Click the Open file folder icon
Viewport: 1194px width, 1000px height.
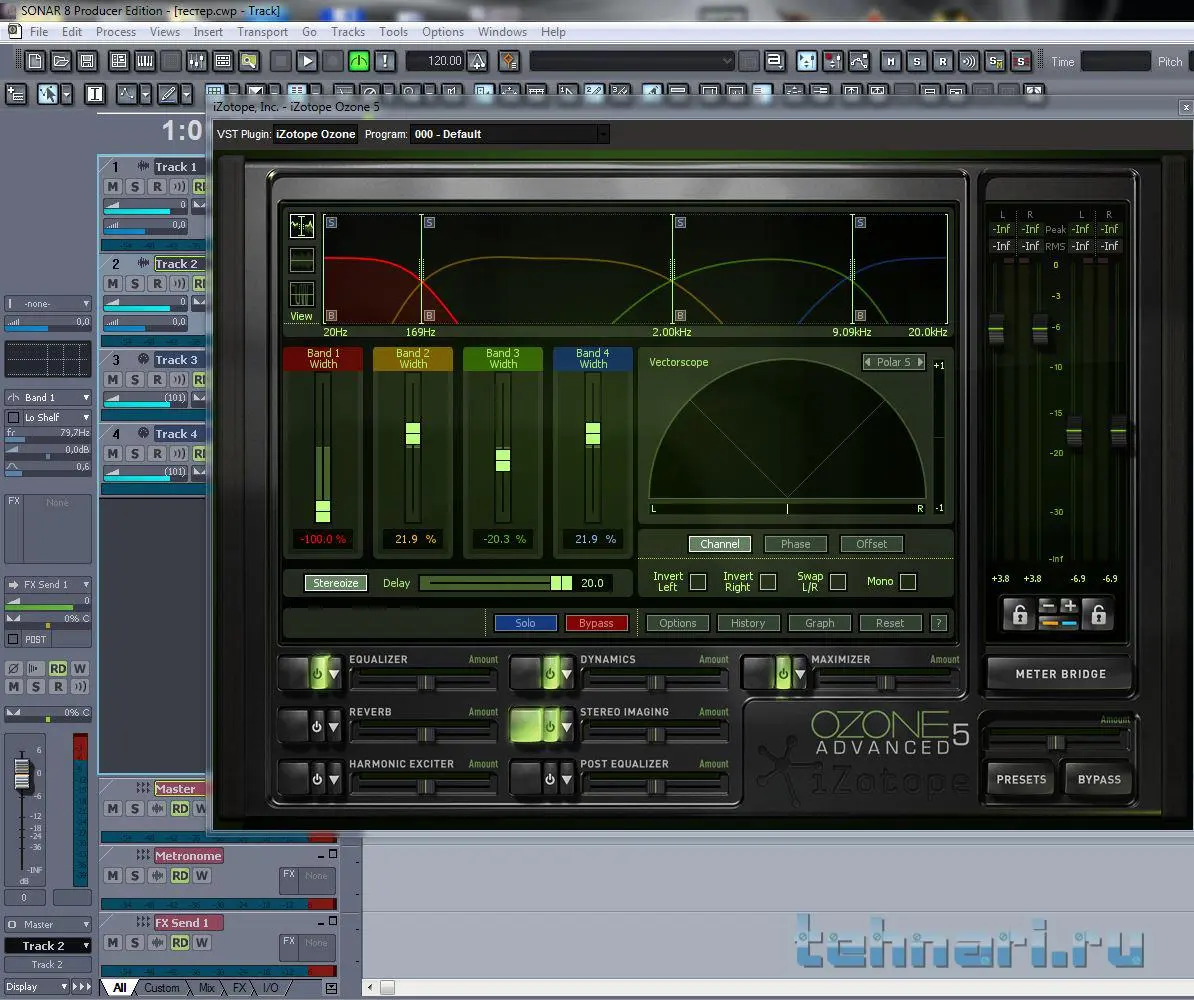pyautogui.click(x=61, y=62)
